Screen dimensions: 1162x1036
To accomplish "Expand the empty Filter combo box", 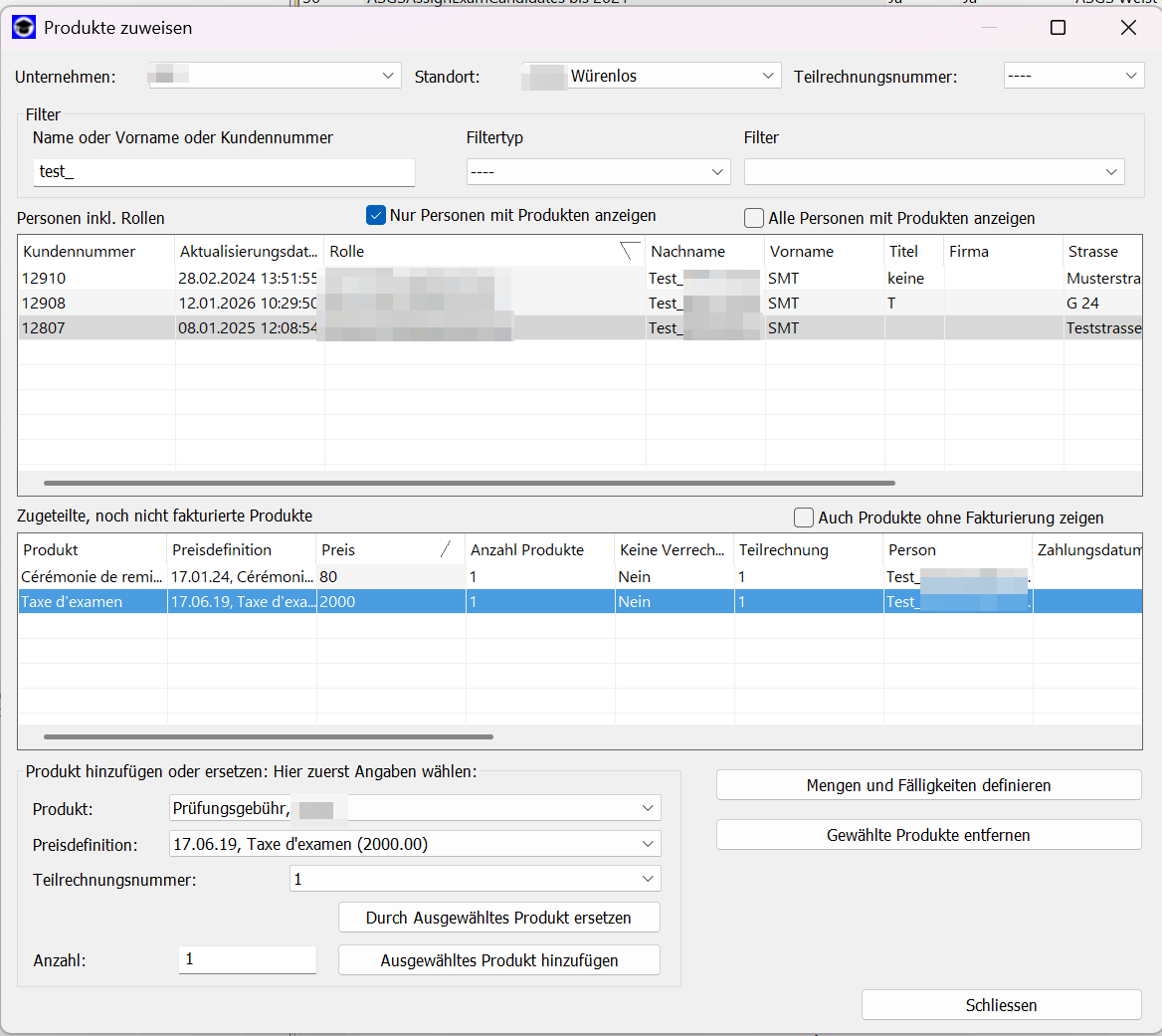I will [x=934, y=172].
